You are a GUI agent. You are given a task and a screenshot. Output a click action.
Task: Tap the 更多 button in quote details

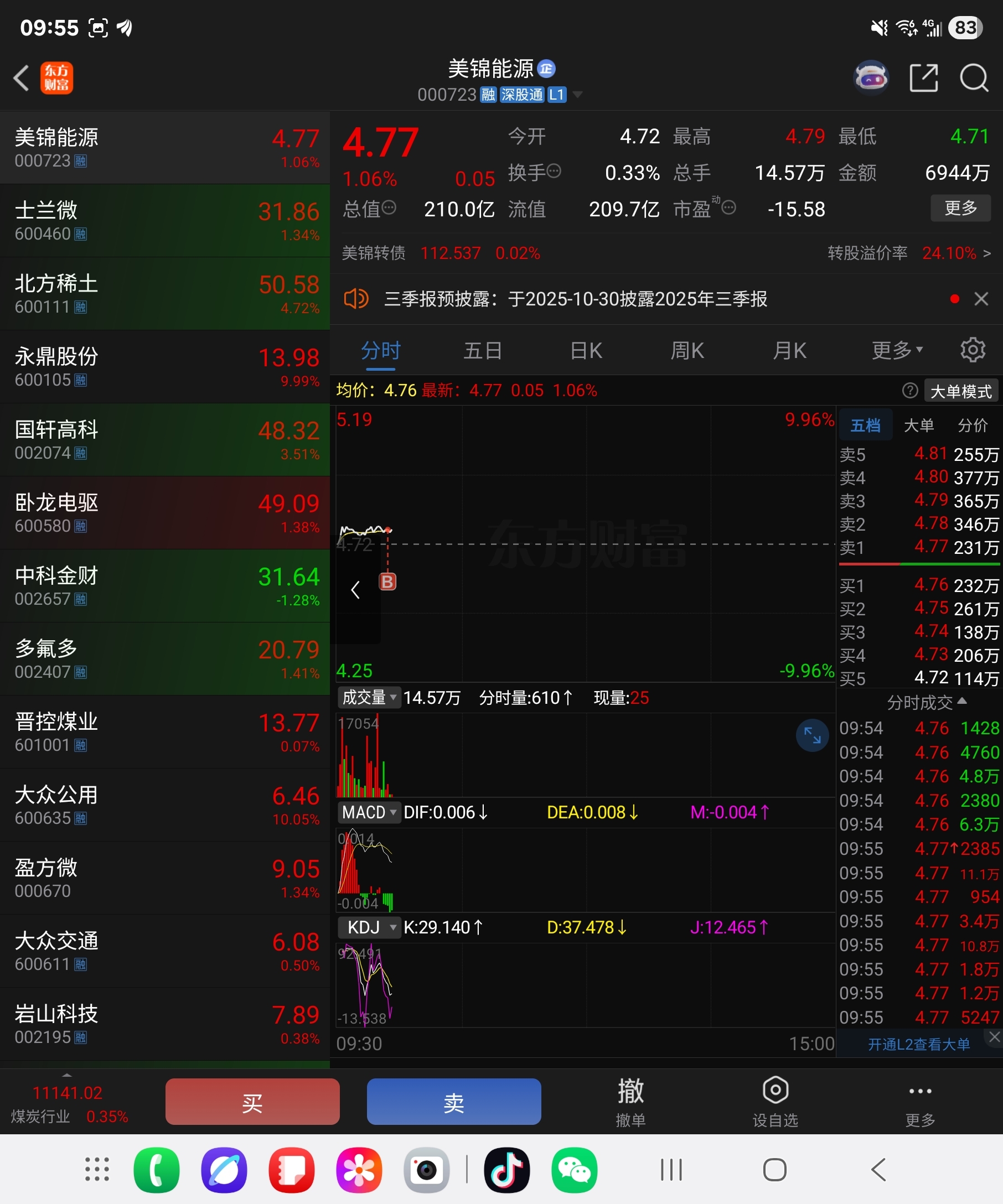960,207
